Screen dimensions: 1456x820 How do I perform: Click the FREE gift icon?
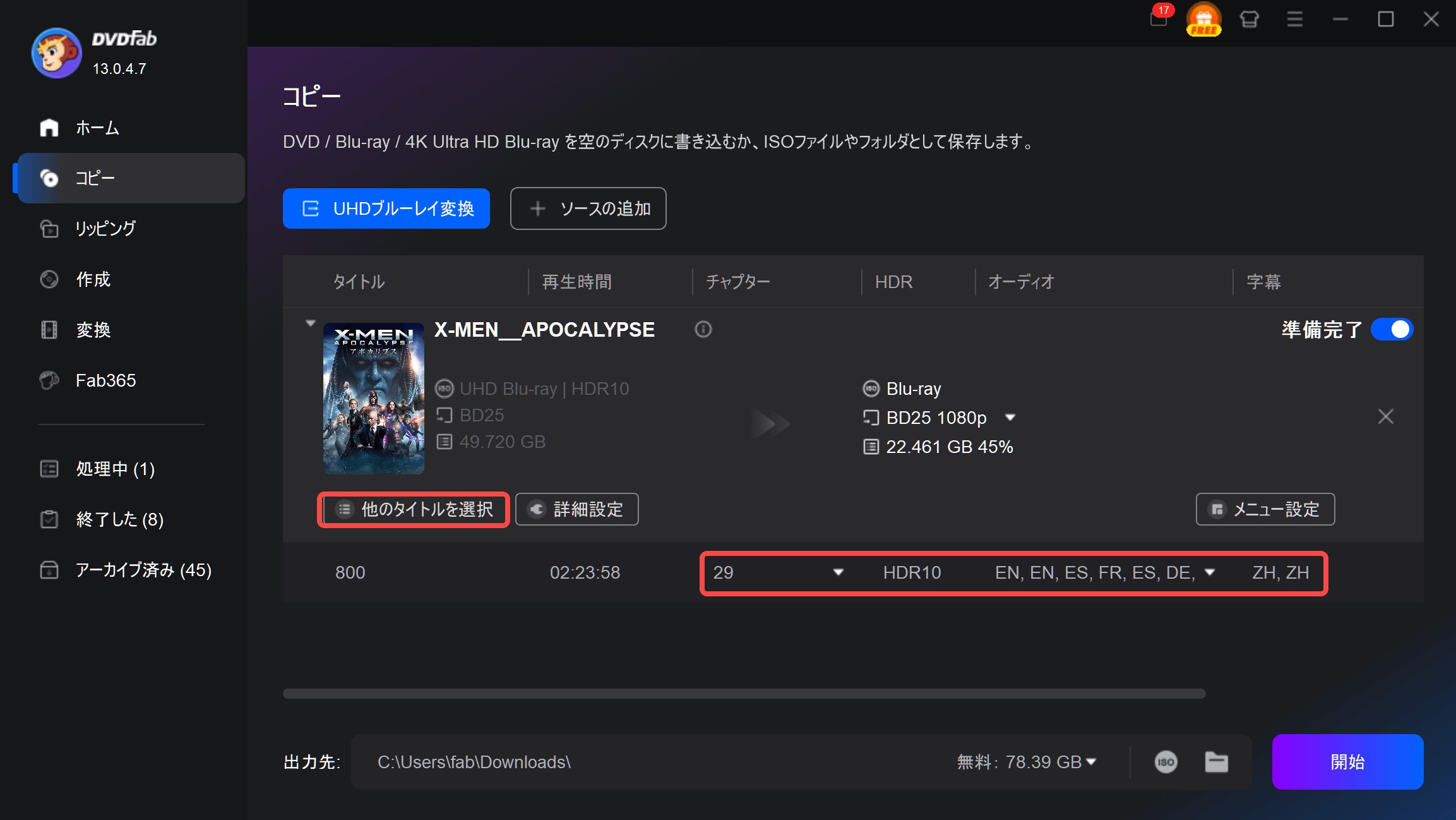1204,19
